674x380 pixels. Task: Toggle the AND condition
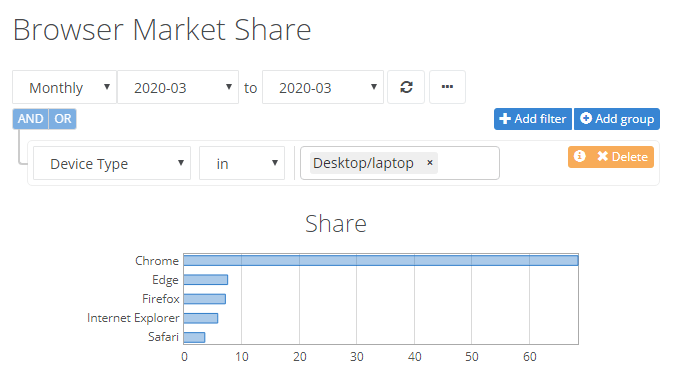pyautogui.click(x=31, y=119)
